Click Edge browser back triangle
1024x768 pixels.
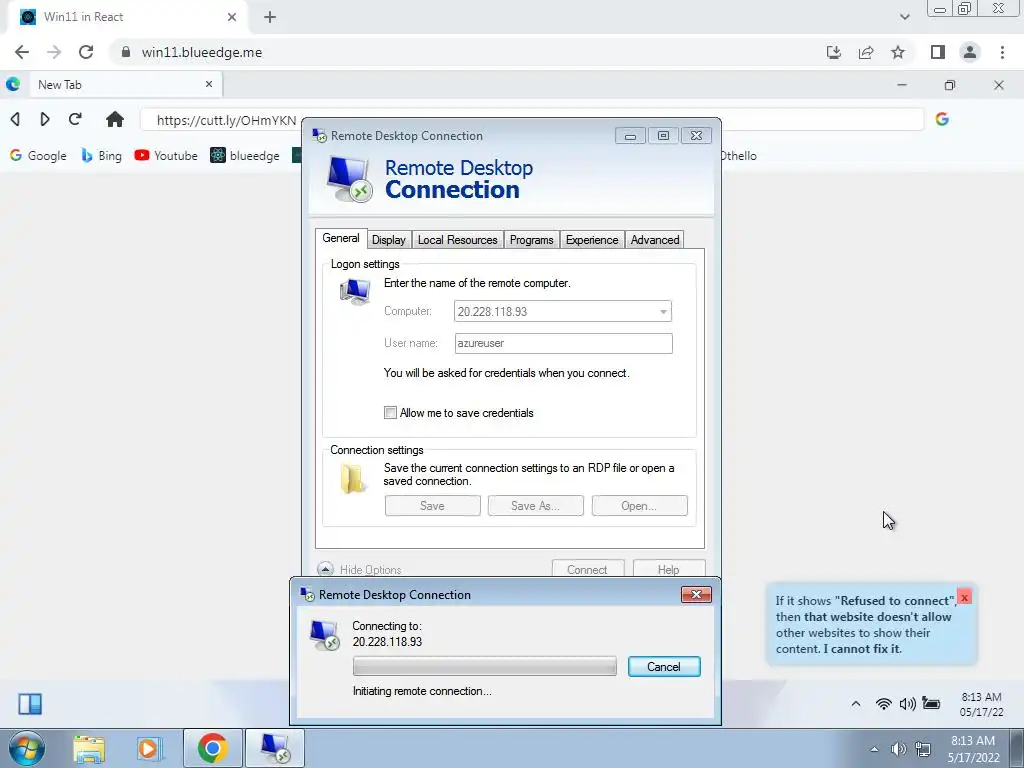15,119
